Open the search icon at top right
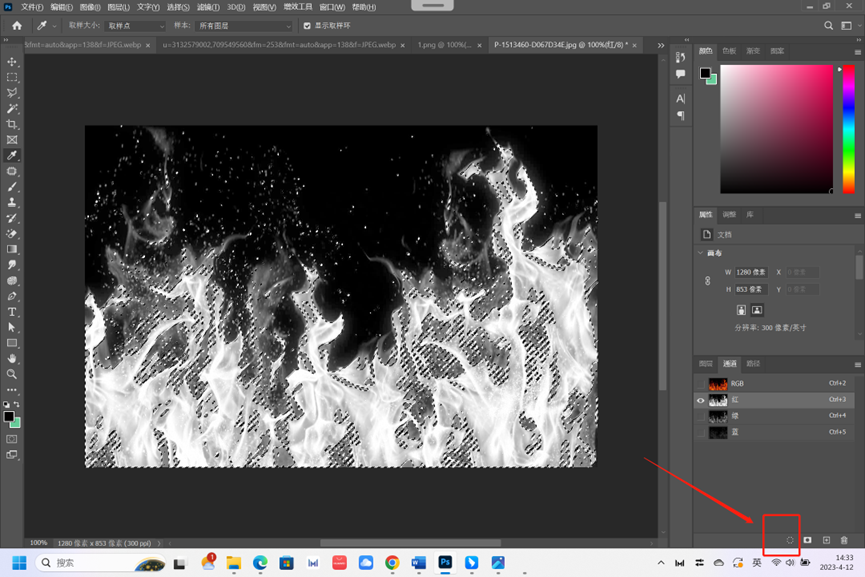The width and height of the screenshot is (865, 577). coord(829,26)
